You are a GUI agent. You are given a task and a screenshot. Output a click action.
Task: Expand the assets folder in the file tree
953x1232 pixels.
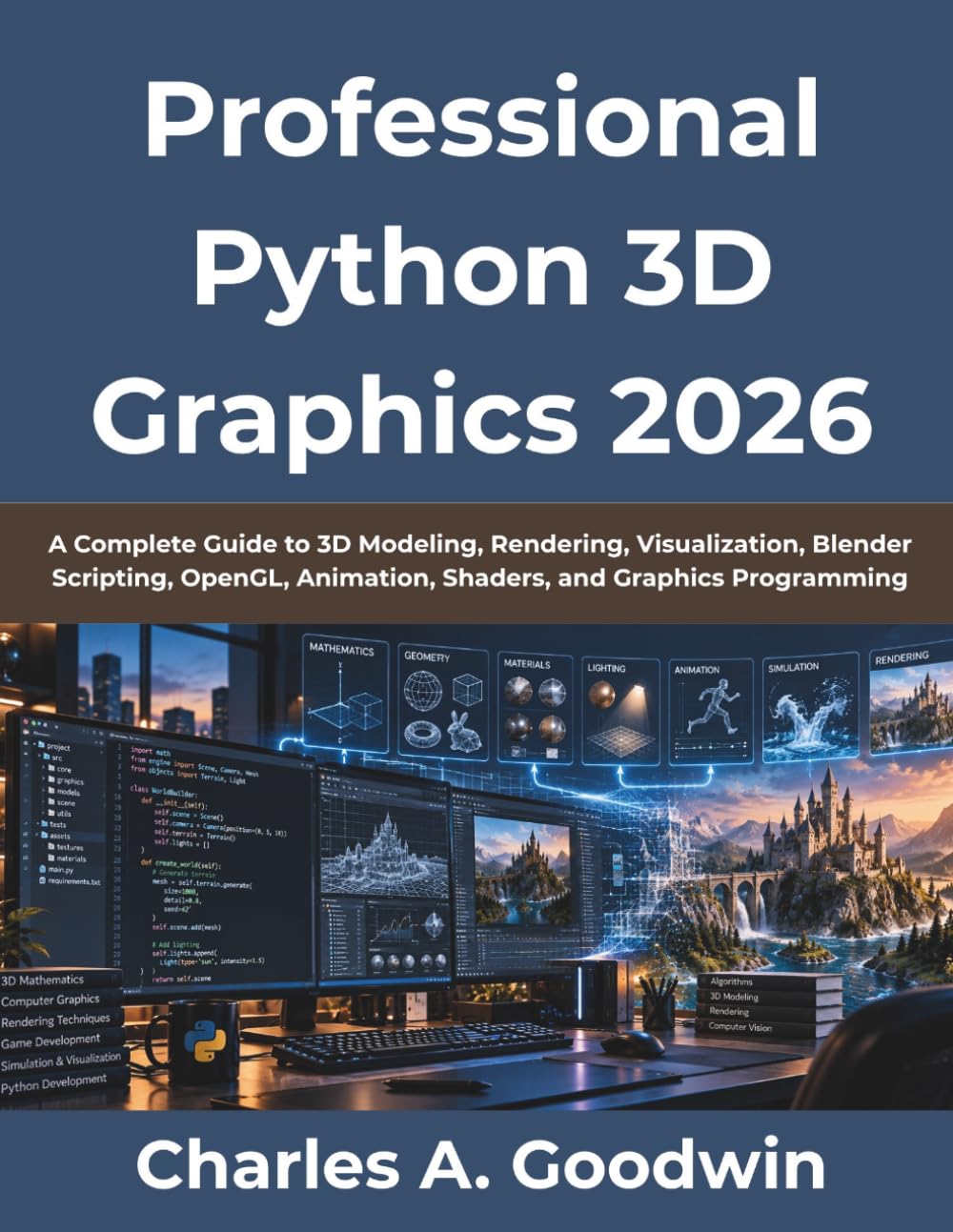click(54, 836)
